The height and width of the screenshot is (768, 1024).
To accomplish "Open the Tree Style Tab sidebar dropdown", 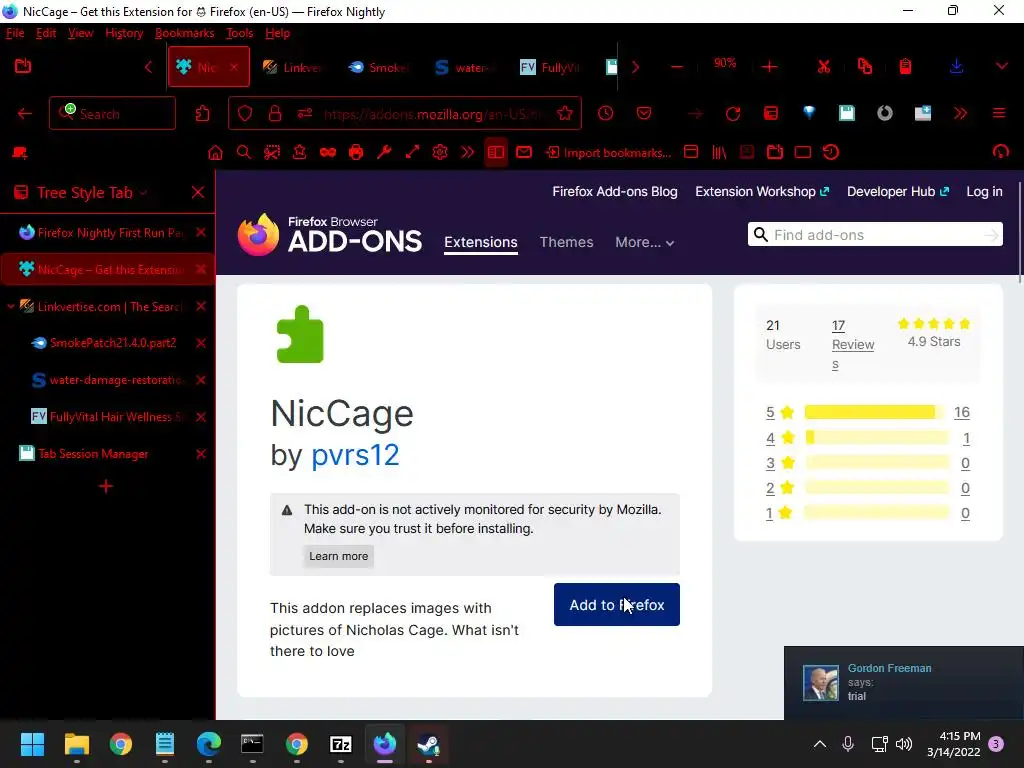I will coord(143,193).
